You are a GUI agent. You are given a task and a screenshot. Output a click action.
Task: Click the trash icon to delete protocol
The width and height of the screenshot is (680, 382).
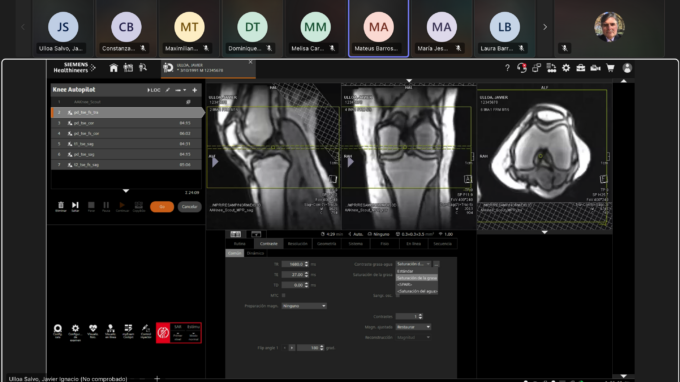(61, 205)
